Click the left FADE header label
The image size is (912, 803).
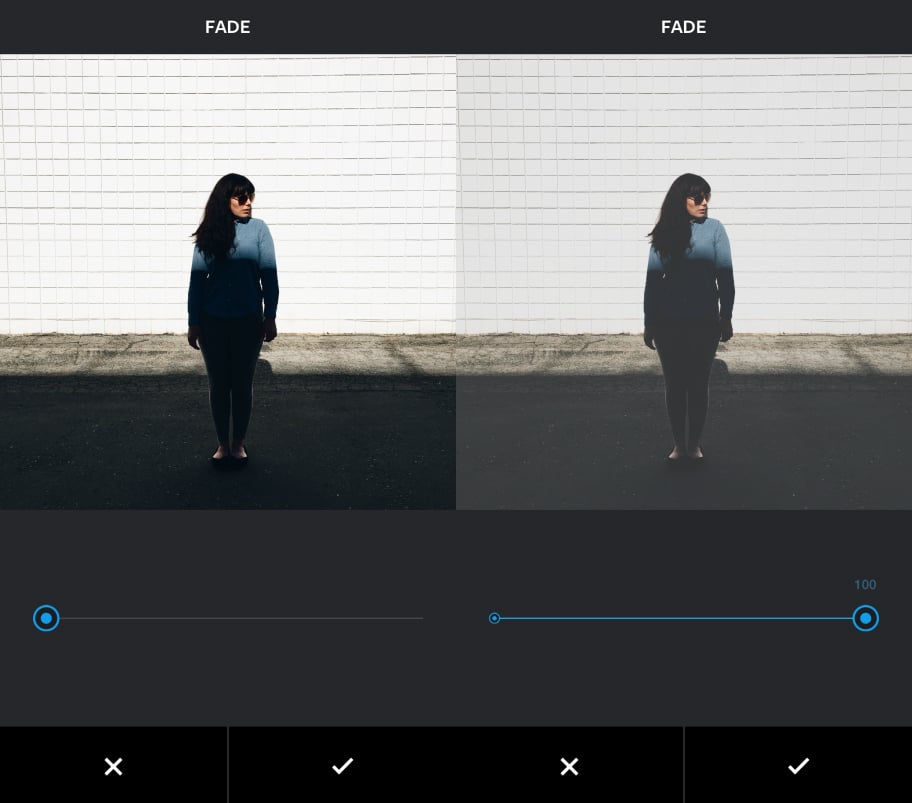pos(227,27)
